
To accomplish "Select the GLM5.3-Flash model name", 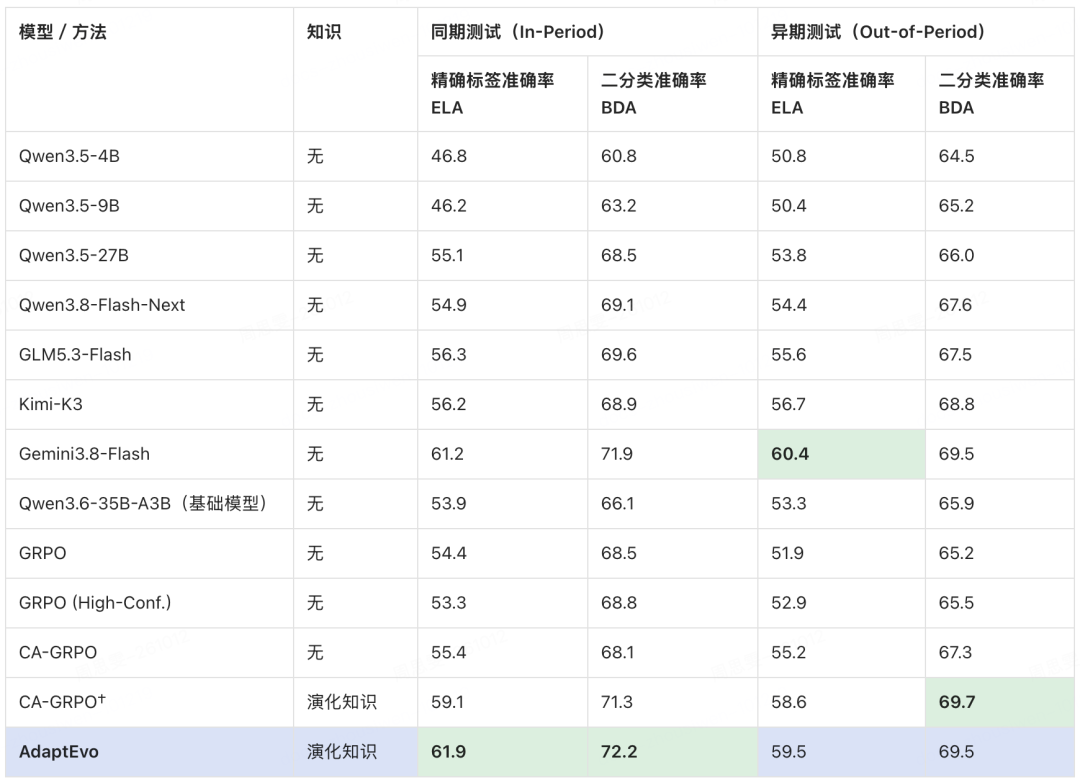I will (x=75, y=355).
